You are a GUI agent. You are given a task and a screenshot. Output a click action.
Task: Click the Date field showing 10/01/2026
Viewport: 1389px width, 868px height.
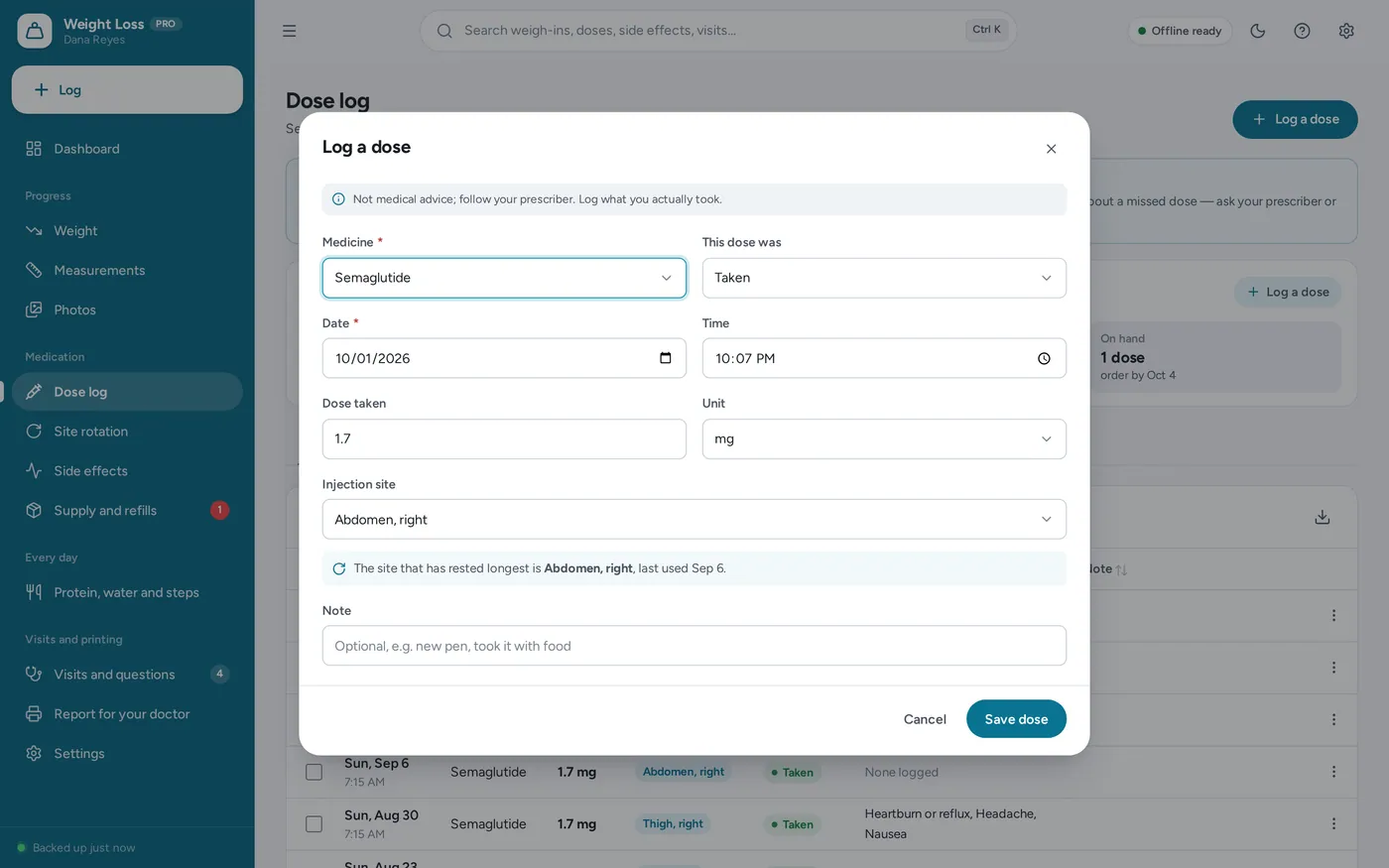(x=504, y=358)
